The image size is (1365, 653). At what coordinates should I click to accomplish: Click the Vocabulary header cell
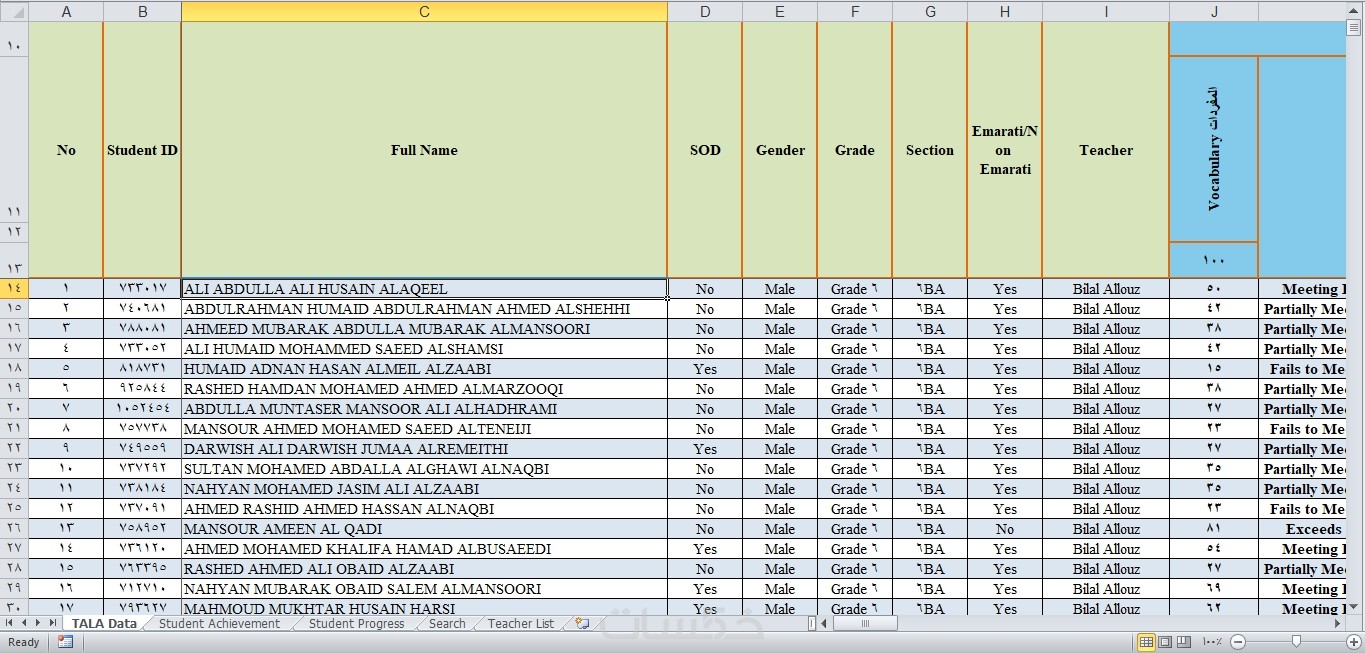1214,149
